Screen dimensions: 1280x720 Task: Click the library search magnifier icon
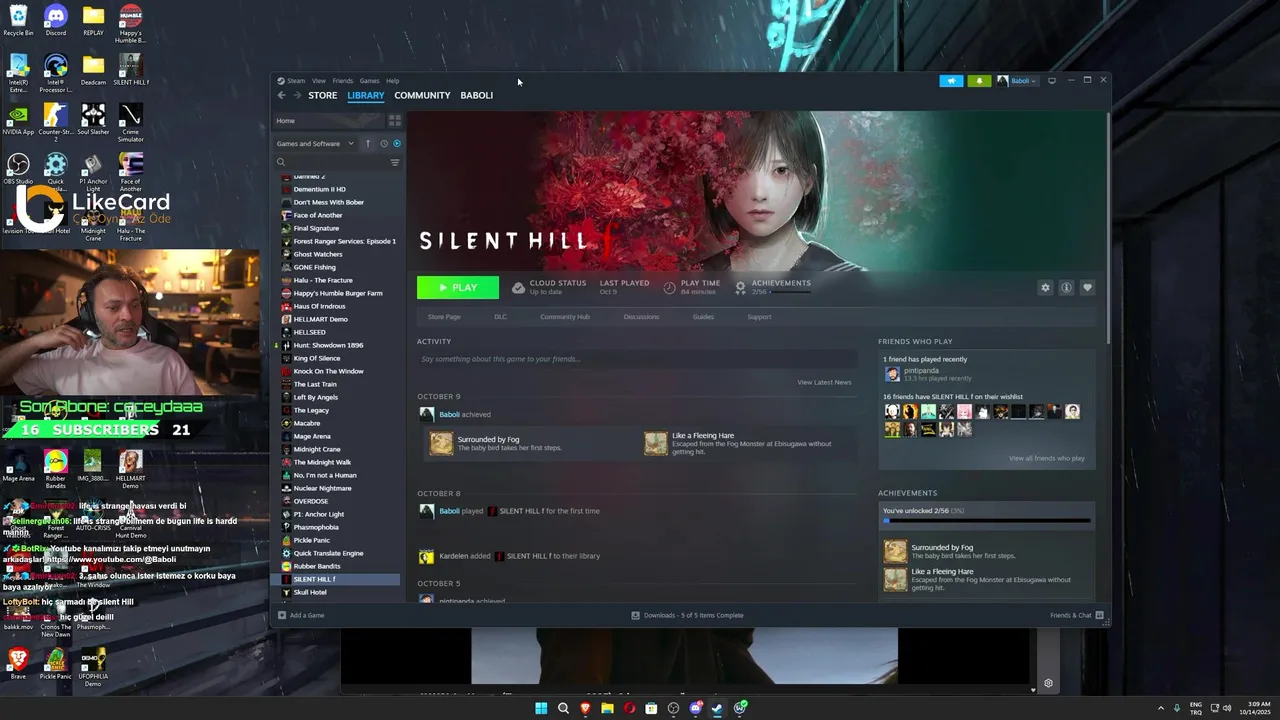[x=281, y=162]
